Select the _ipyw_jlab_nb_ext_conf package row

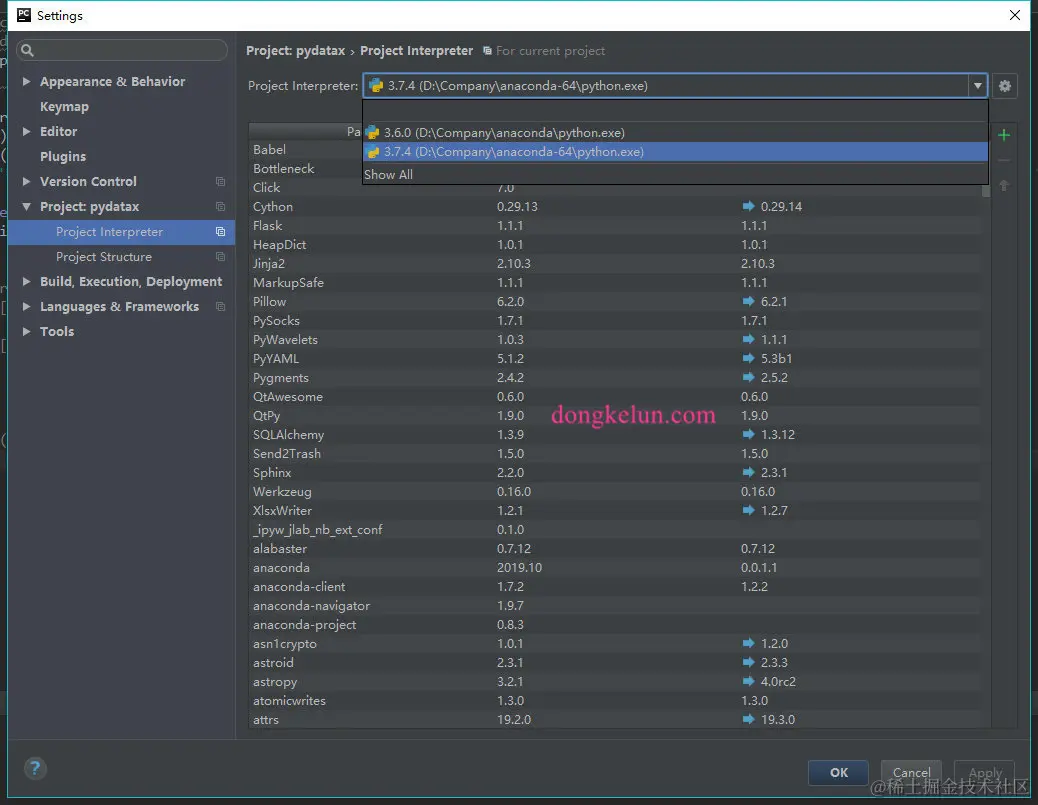coord(616,530)
